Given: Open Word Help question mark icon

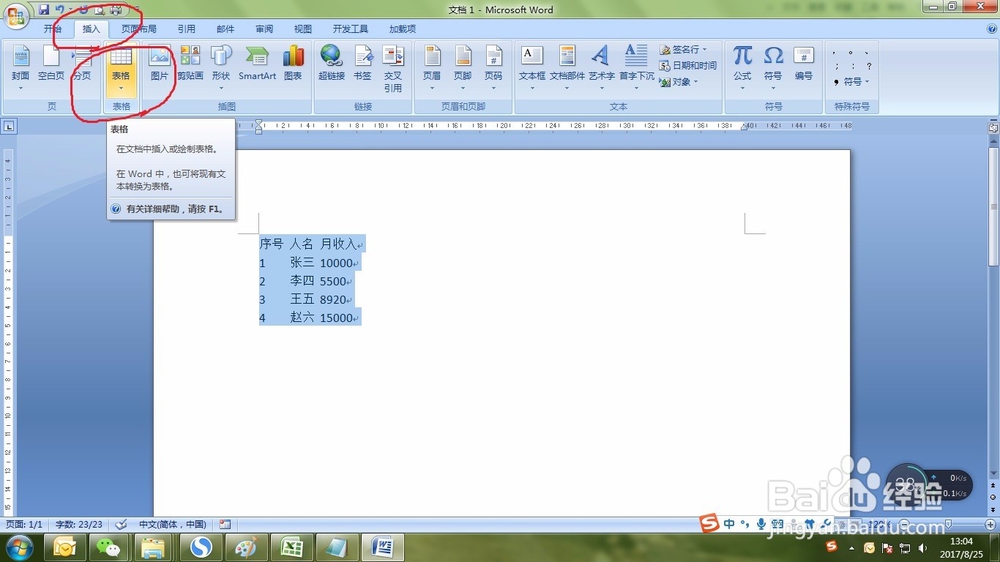Looking at the screenshot, I should click(x=992, y=29).
